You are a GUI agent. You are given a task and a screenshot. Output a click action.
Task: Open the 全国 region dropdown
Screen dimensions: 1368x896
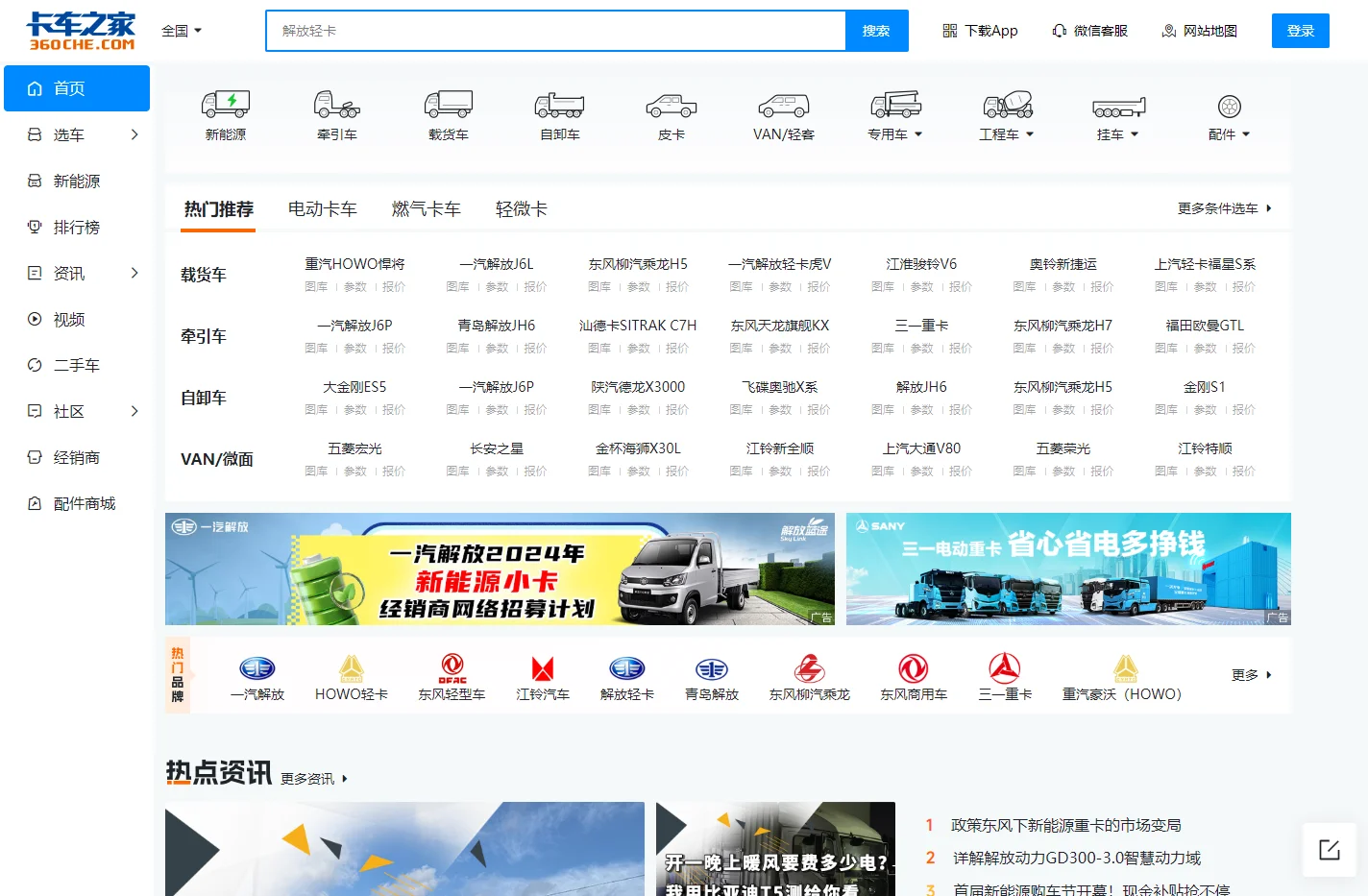(x=182, y=31)
